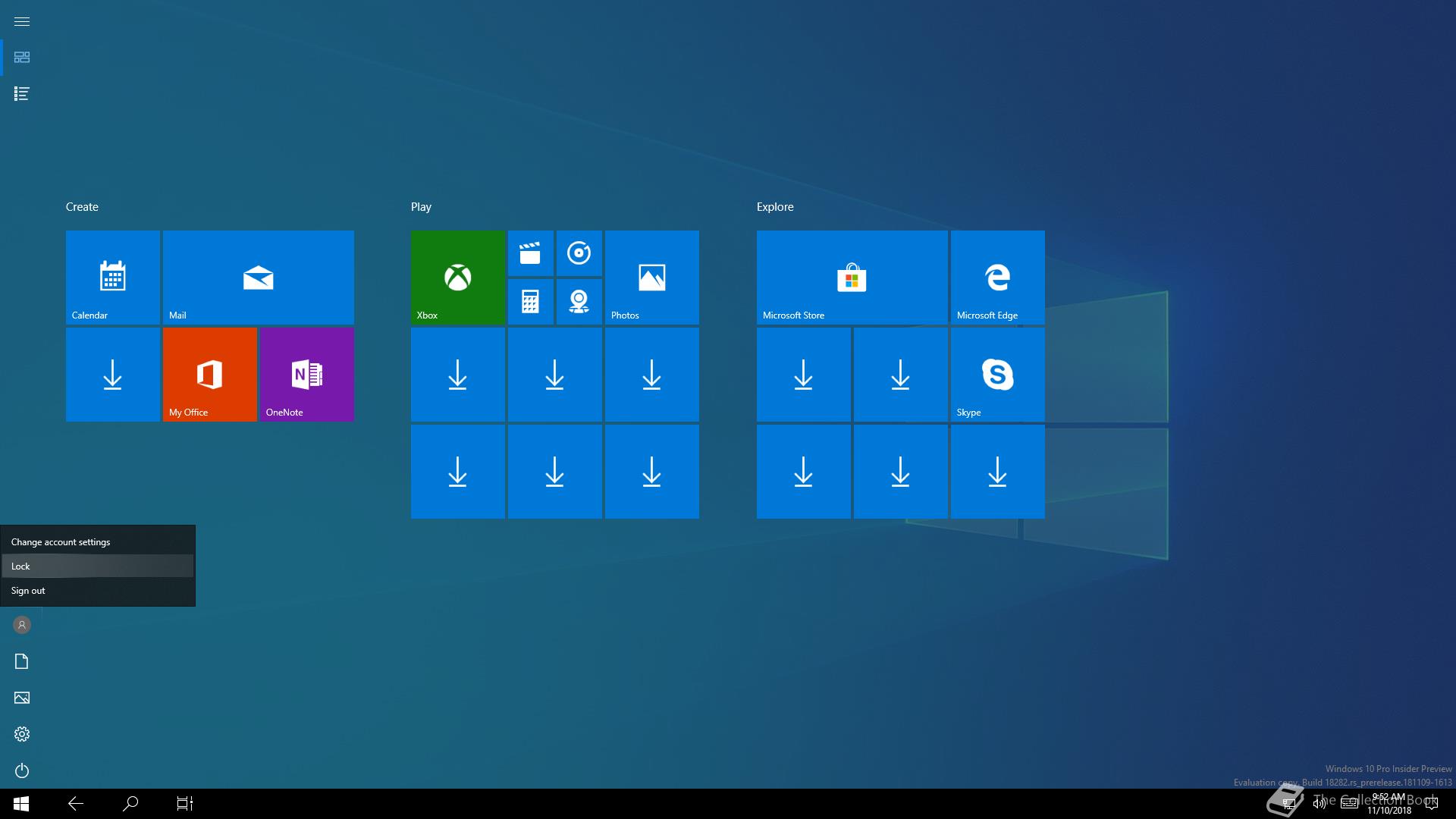Open the Movies & TV clapperboard tile

531,253
